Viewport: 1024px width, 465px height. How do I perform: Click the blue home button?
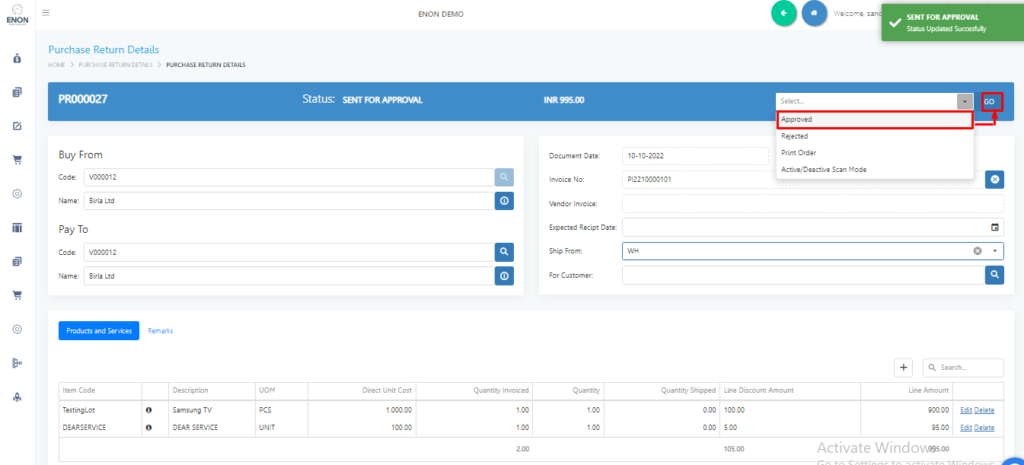(x=814, y=13)
